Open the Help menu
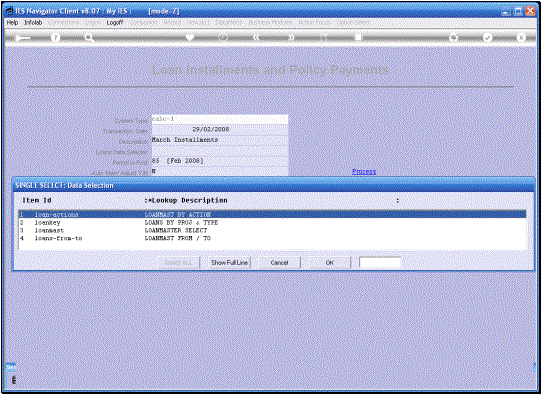Image resolution: width=541 pixels, height=394 pixels. pos(12,22)
